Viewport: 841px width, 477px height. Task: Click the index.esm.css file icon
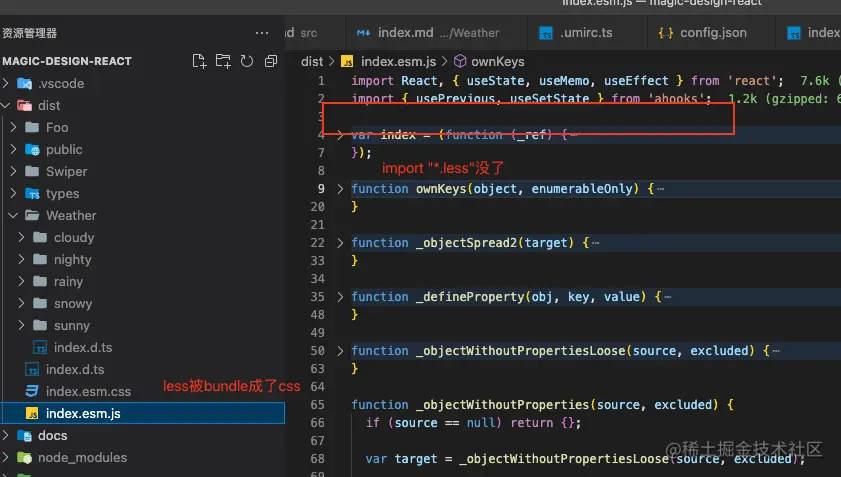tap(32, 391)
